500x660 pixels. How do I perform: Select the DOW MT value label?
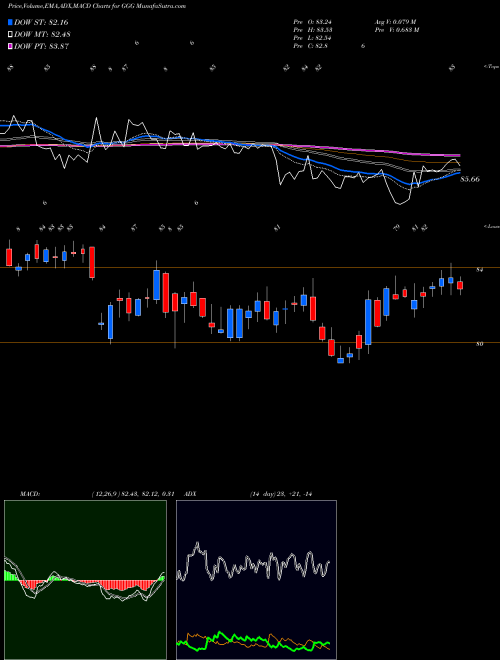click(42, 34)
